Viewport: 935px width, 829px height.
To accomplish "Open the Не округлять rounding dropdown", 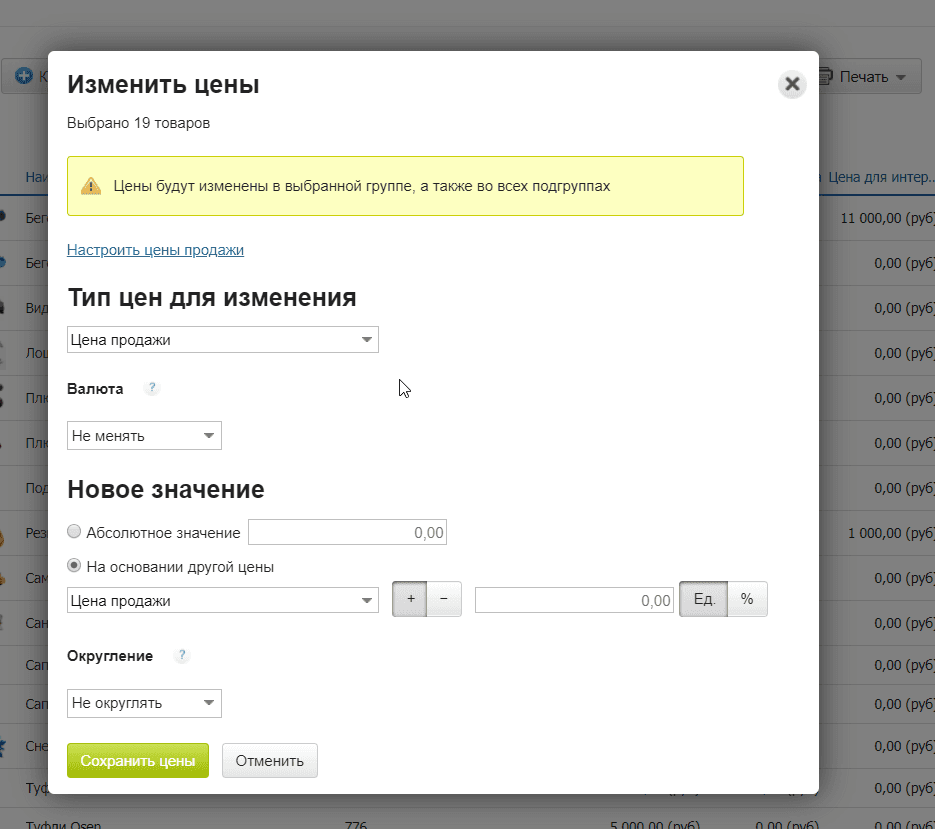I will (144, 703).
